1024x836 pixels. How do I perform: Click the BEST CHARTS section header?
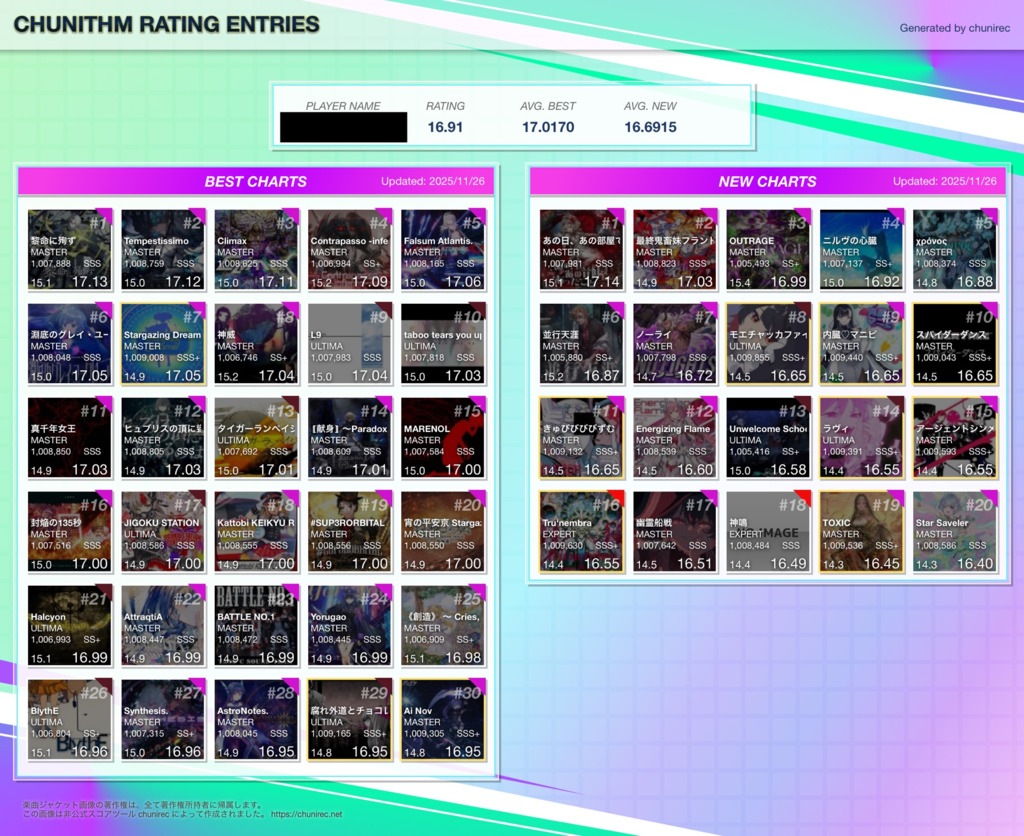(x=256, y=181)
